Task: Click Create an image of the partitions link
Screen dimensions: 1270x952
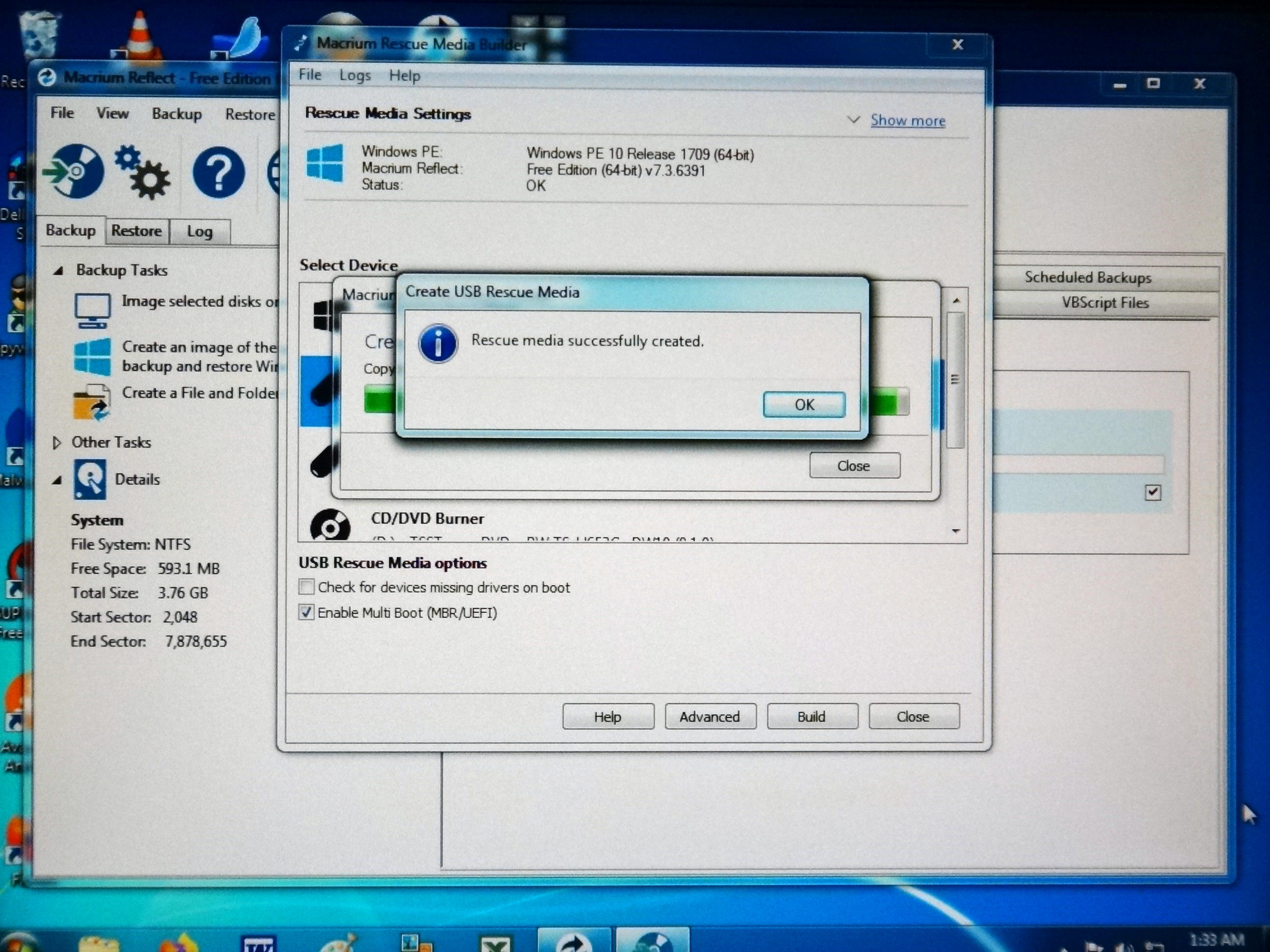Action: (200, 357)
